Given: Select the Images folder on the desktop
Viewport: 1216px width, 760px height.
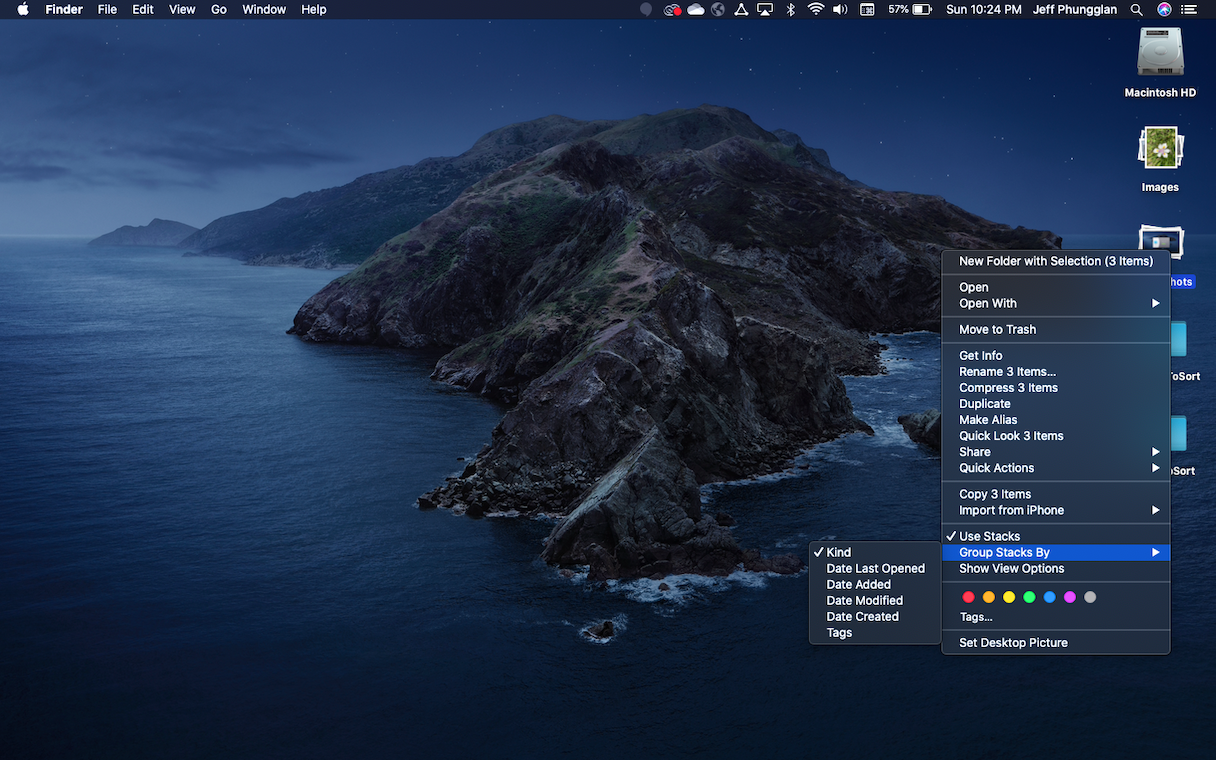Looking at the screenshot, I should [1159, 148].
